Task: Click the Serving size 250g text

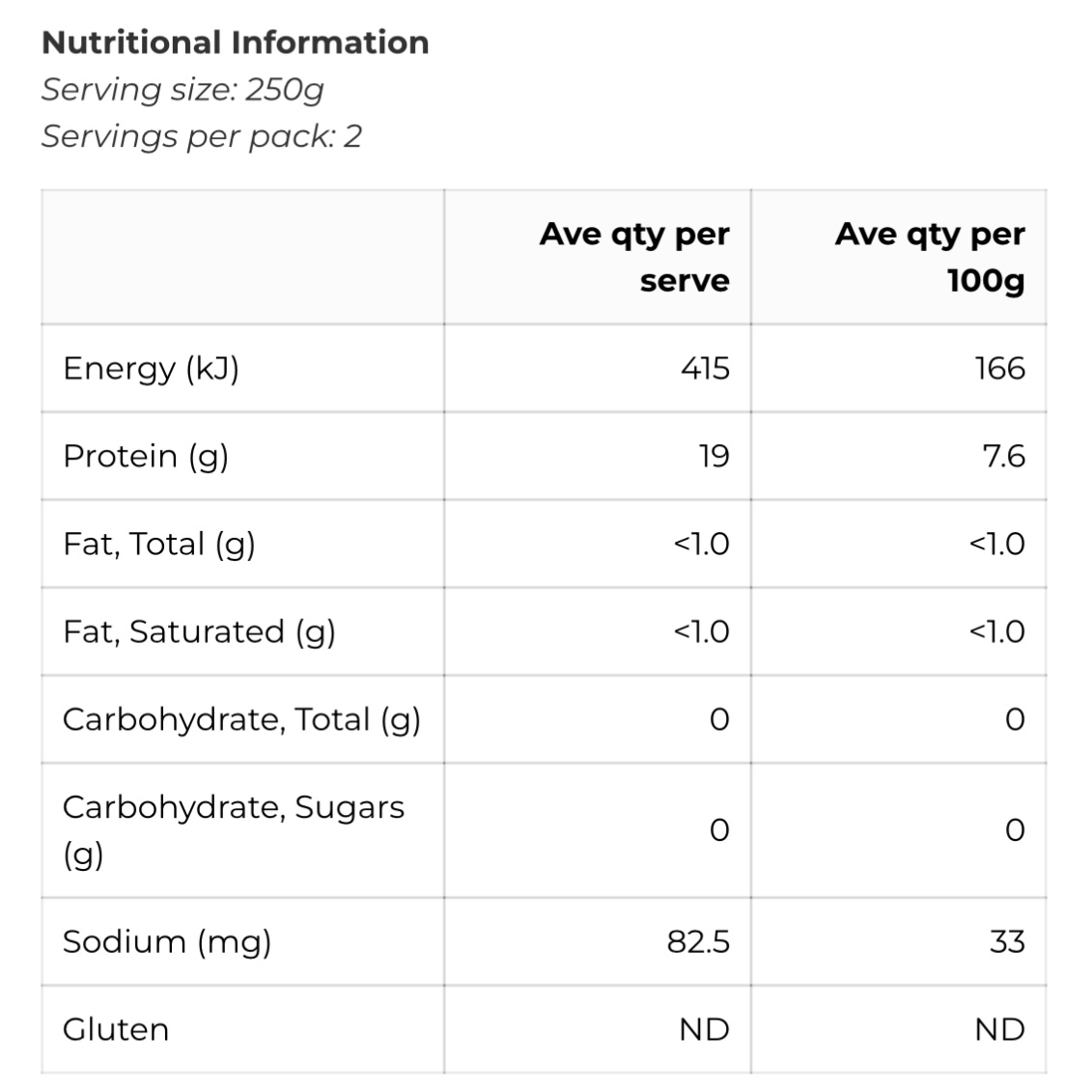Action: tap(182, 89)
